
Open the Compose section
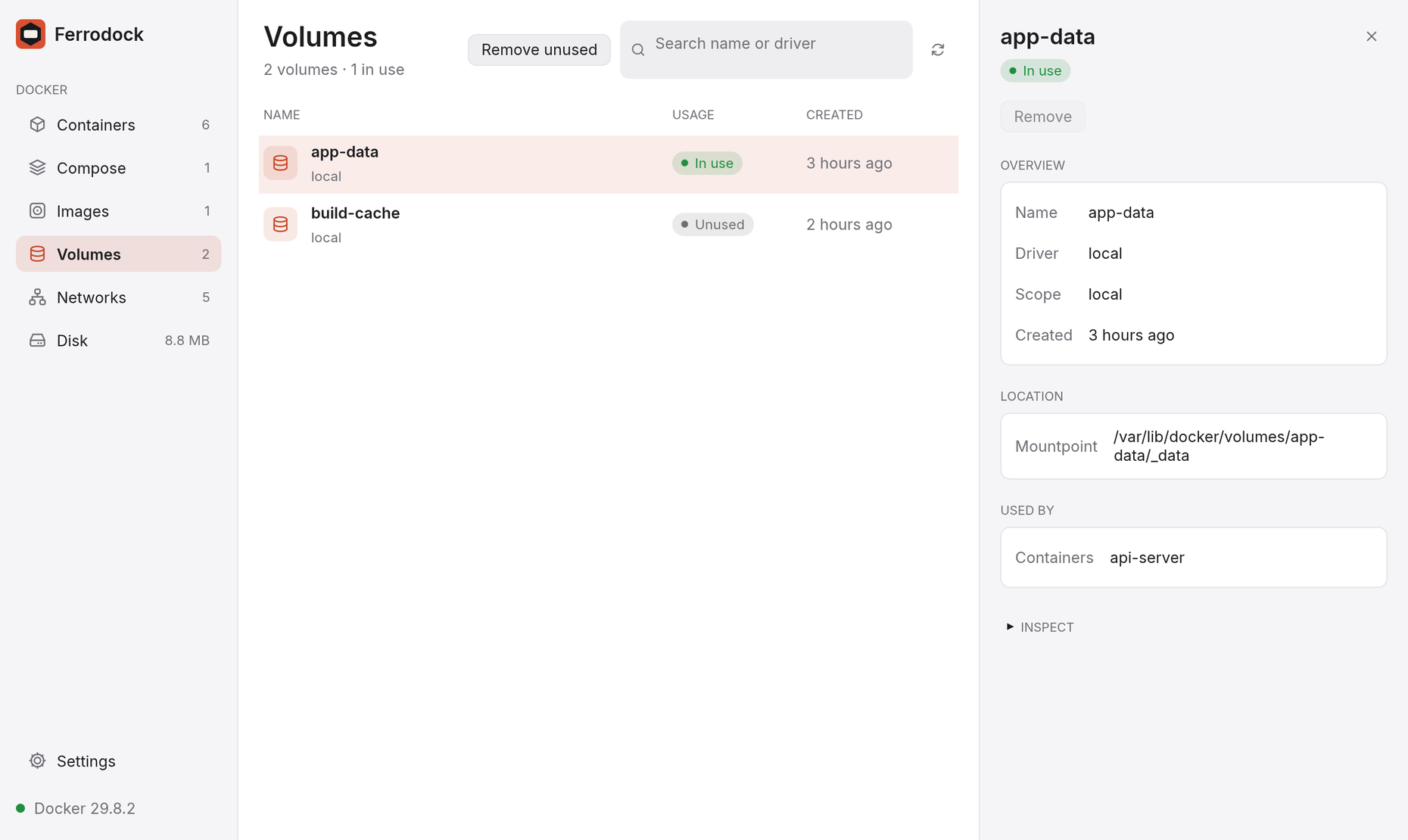(119, 167)
